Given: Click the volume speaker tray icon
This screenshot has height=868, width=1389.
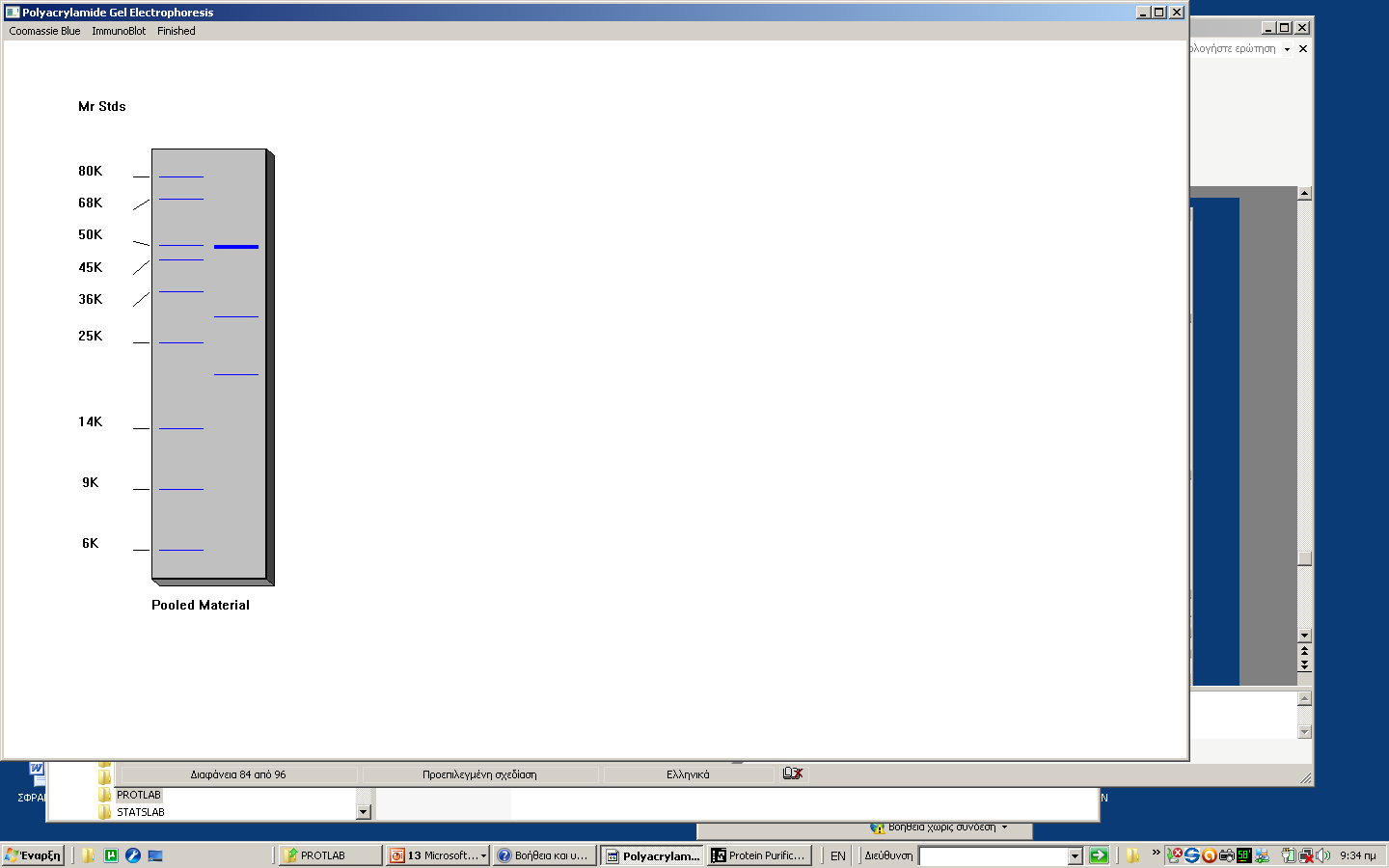Looking at the screenshot, I should 1323,855.
